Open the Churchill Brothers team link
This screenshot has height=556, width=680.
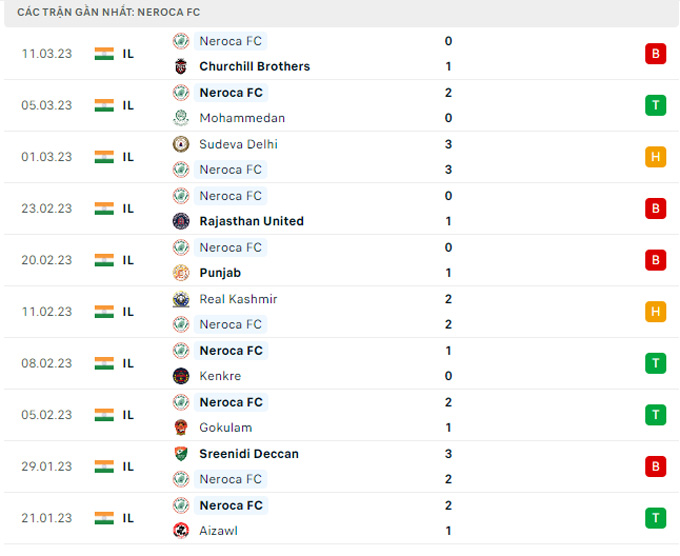[254, 67]
